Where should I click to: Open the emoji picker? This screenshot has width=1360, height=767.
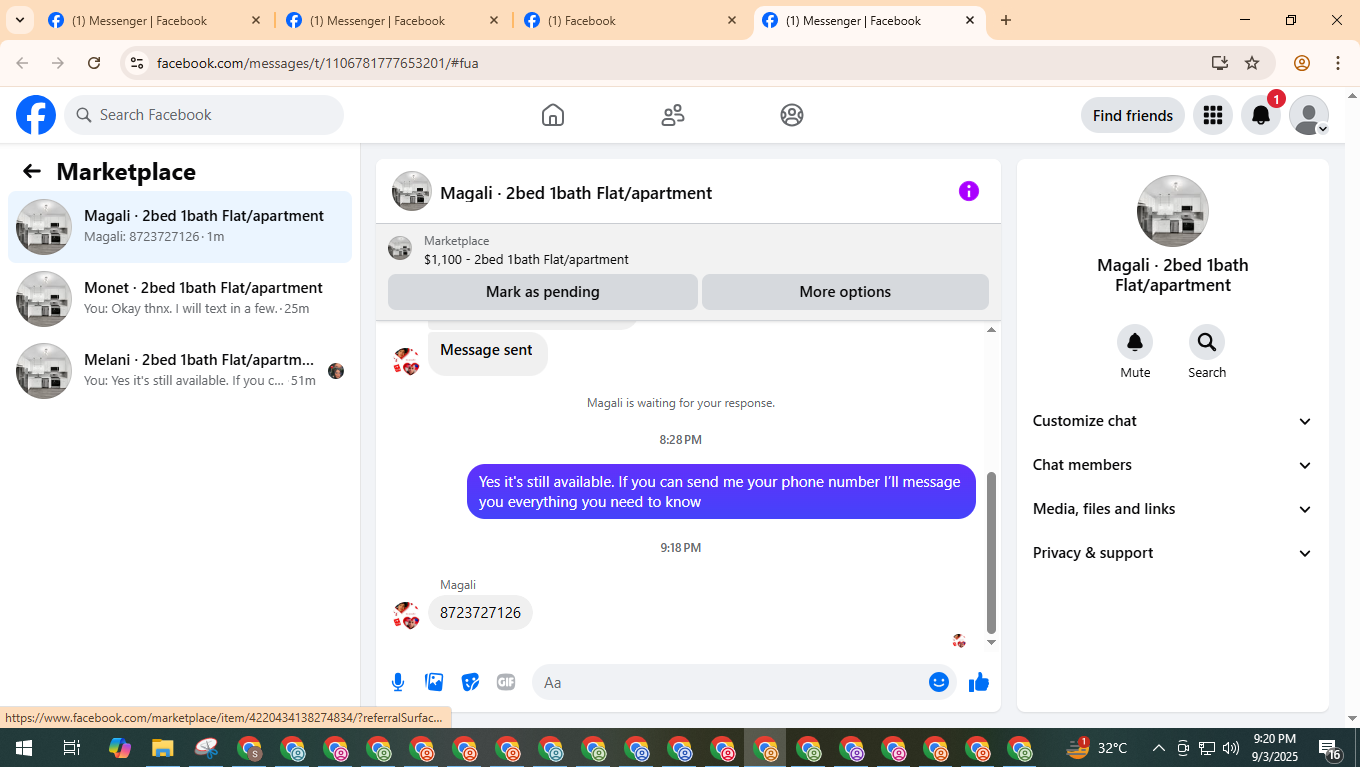939,682
